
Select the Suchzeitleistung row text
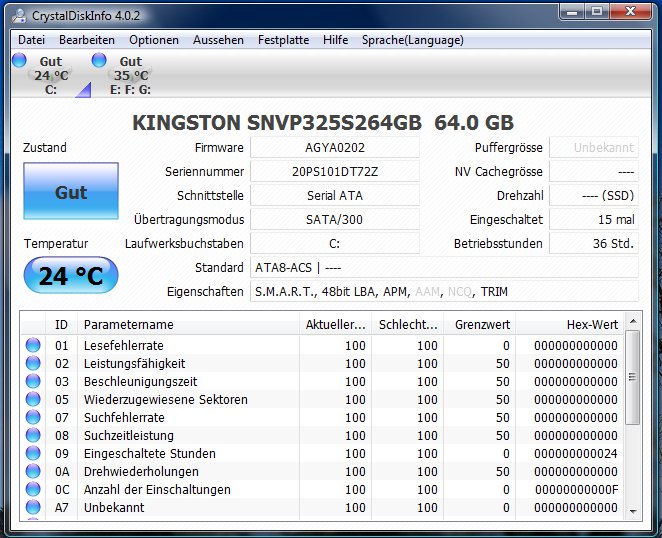click(129, 435)
